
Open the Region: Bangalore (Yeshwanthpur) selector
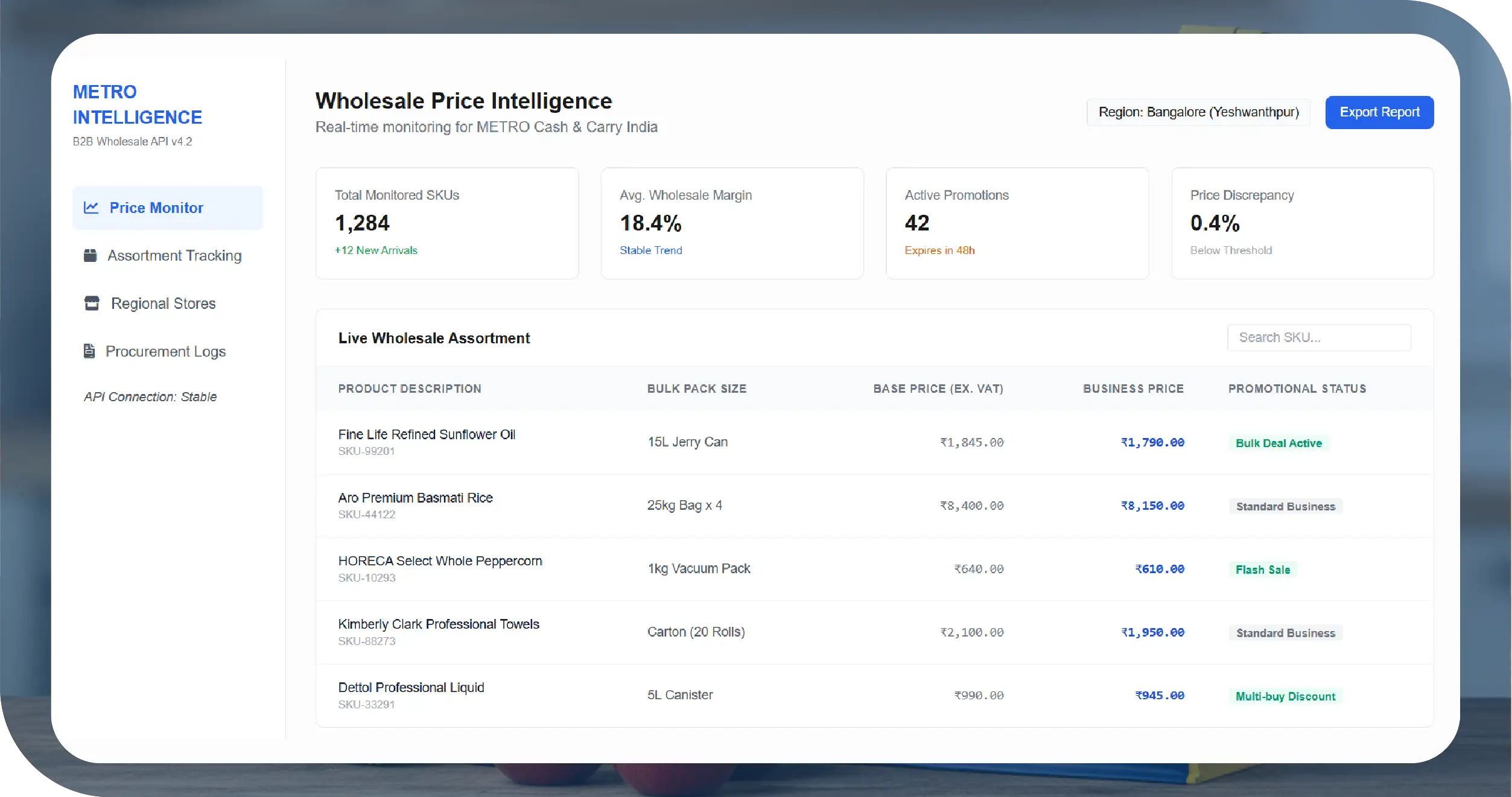pos(1198,112)
